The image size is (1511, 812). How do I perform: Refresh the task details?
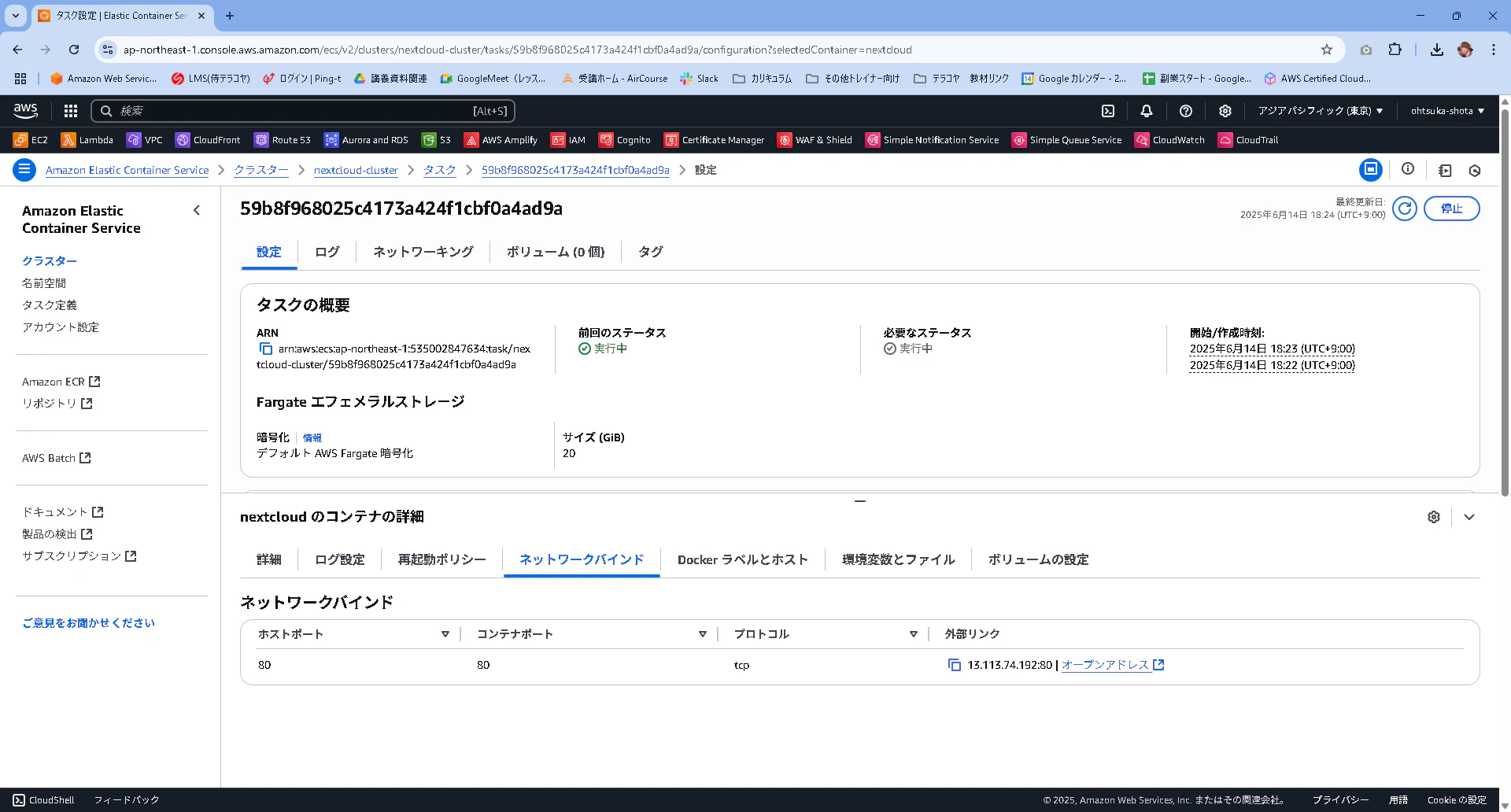(x=1405, y=209)
